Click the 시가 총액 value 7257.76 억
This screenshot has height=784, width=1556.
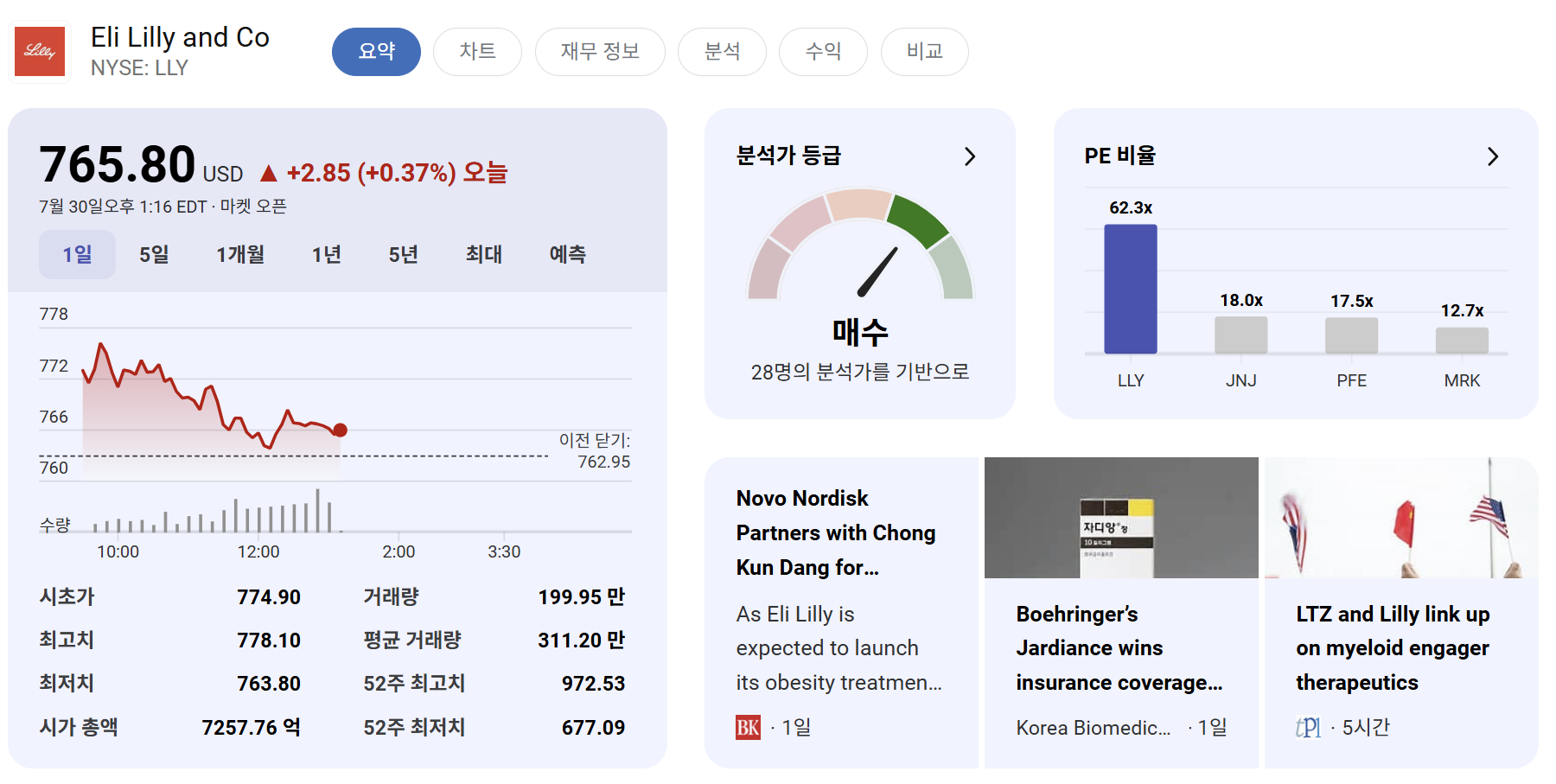tap(252, 728)
